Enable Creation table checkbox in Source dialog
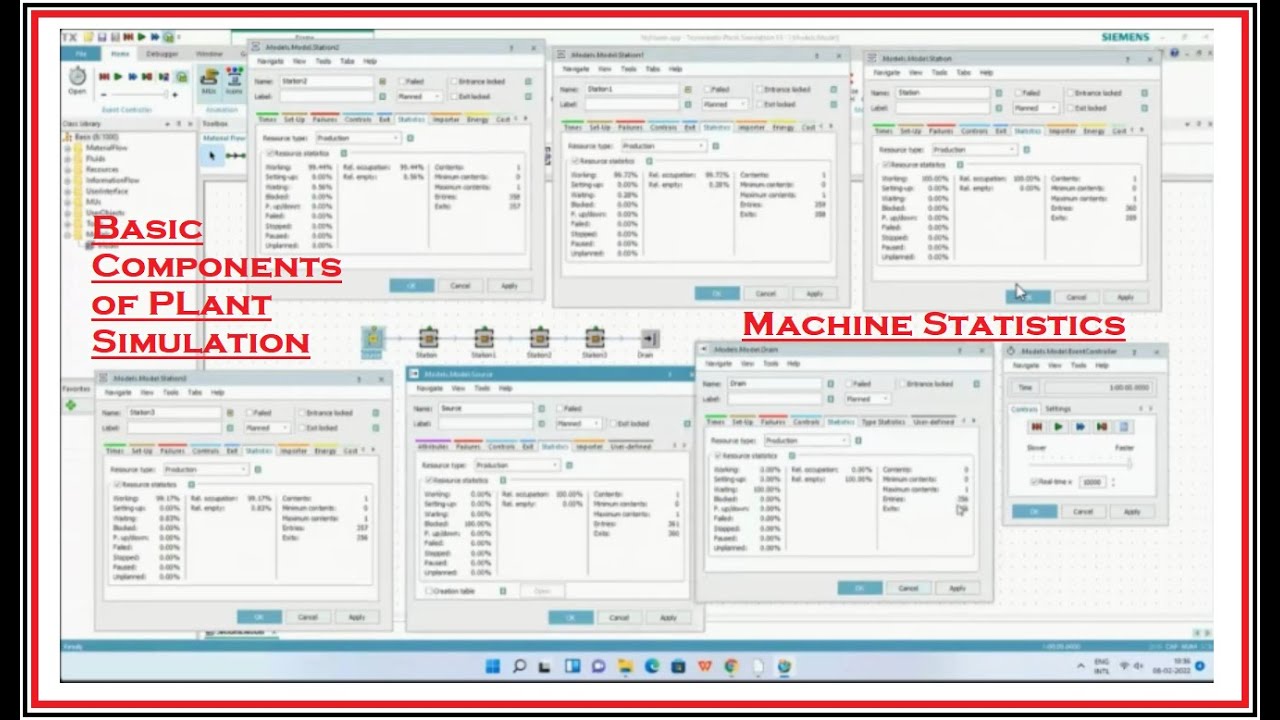This screenshot has width=1280, height=720. click(429, 591)
